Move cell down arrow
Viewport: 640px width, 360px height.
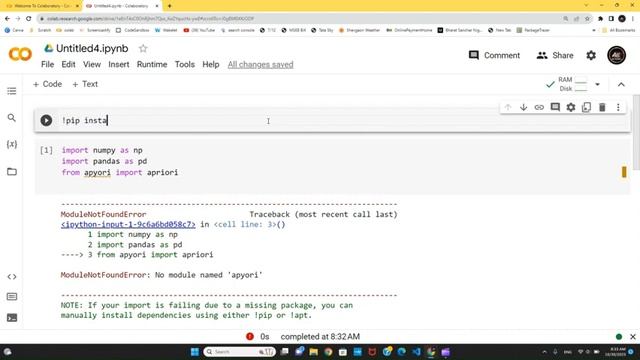523,107
